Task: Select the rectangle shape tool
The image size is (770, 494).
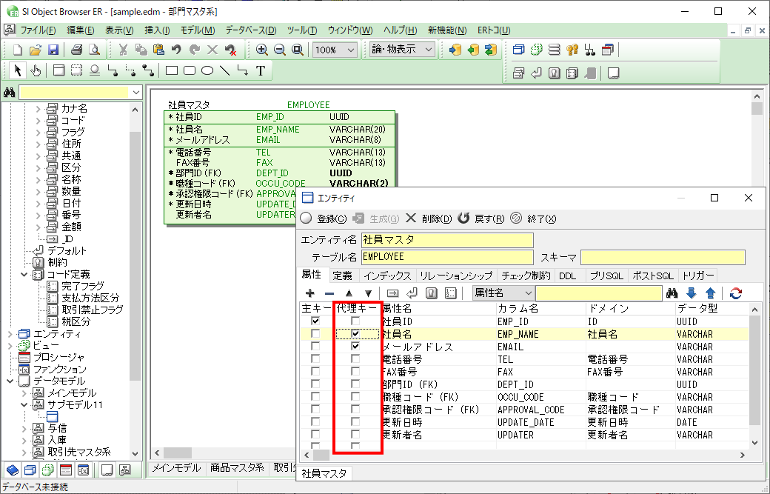Action: pos(172,71)
